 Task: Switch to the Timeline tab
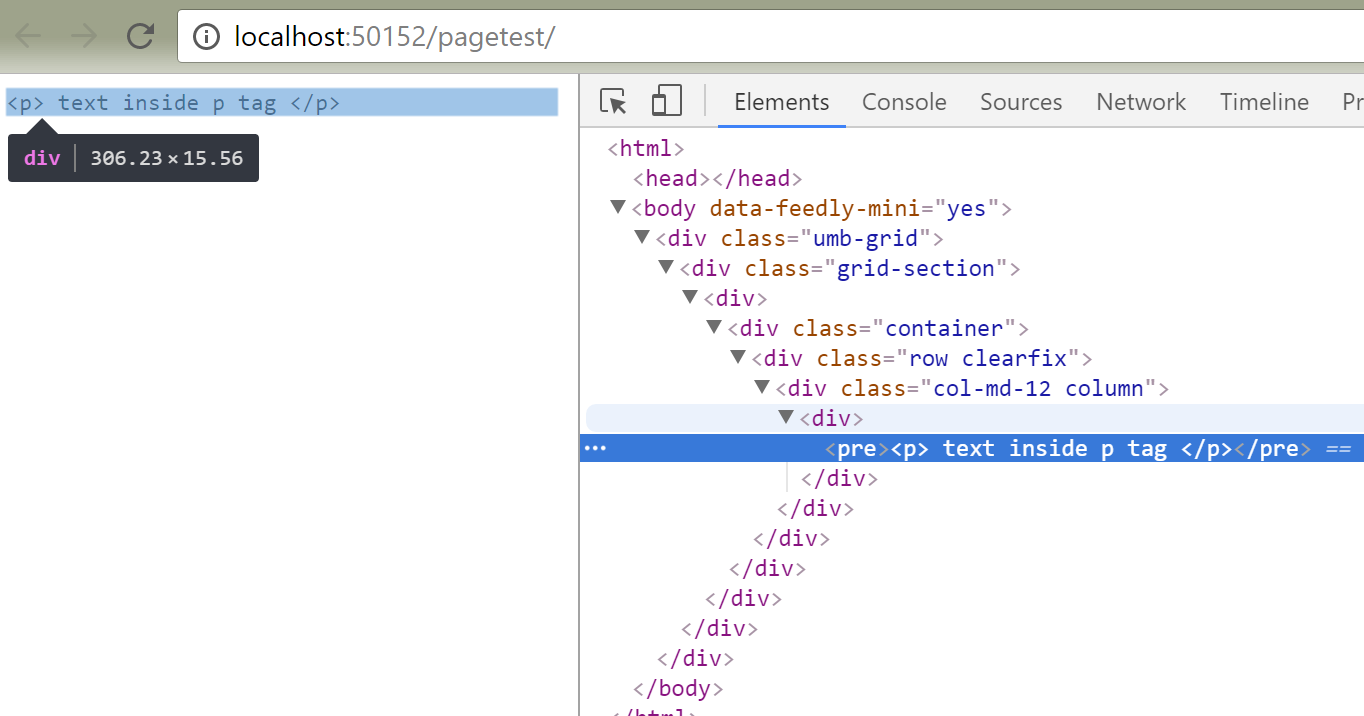[x=1264, y=102]
